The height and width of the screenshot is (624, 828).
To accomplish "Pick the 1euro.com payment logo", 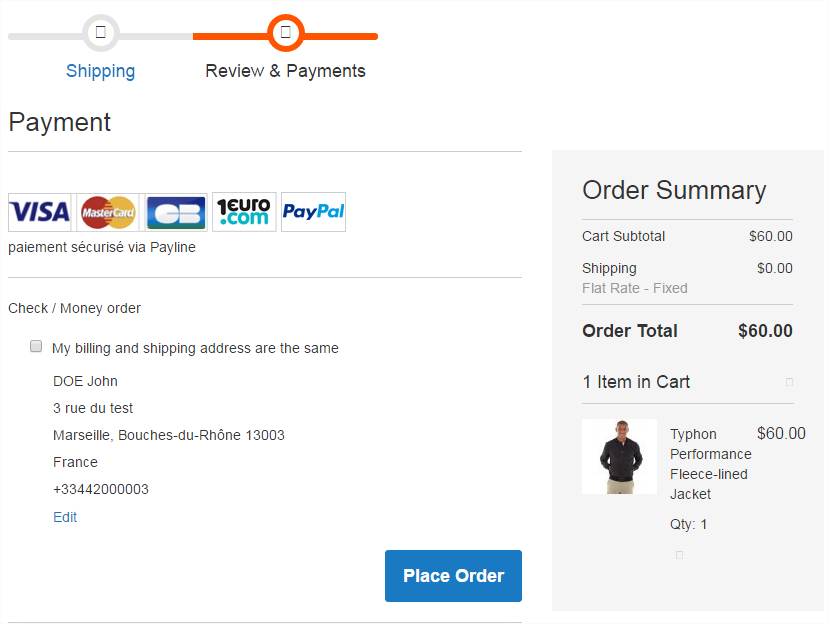I will point(244,212).
